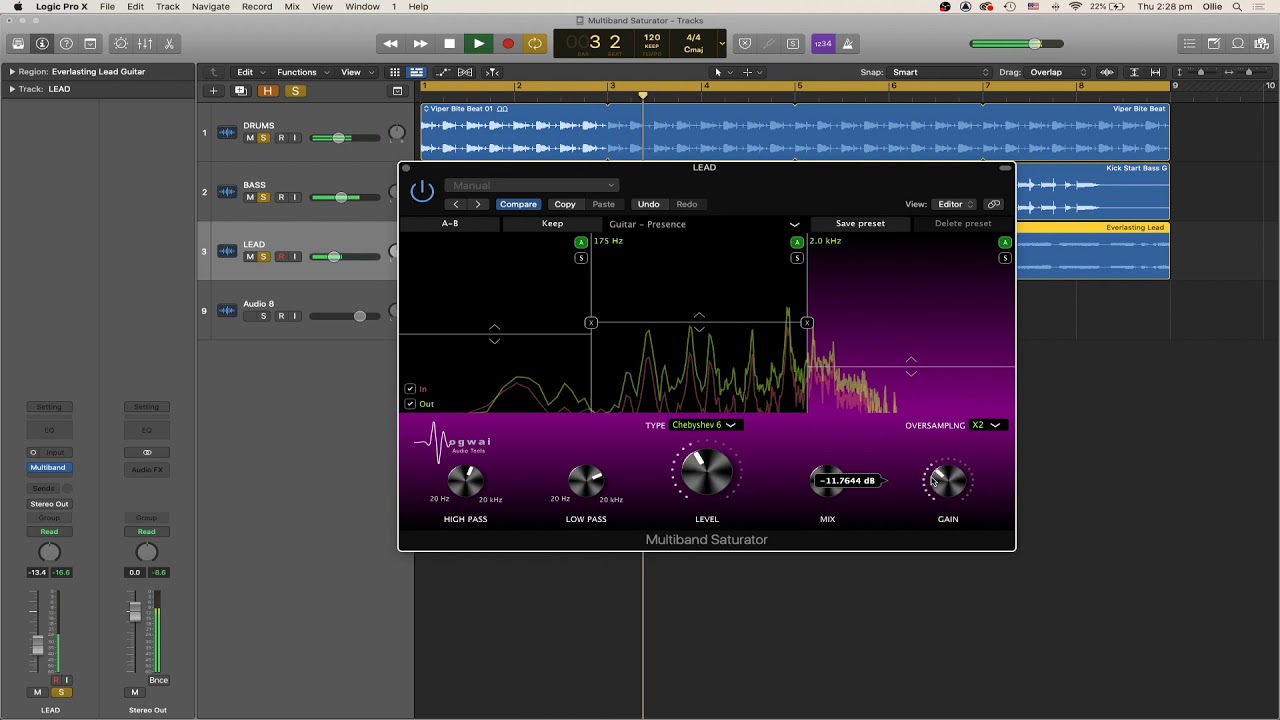Viewport: 1280px width, 720px height.
Task: Open the media Browsers panel
Action: click(x=1262, y=44)
